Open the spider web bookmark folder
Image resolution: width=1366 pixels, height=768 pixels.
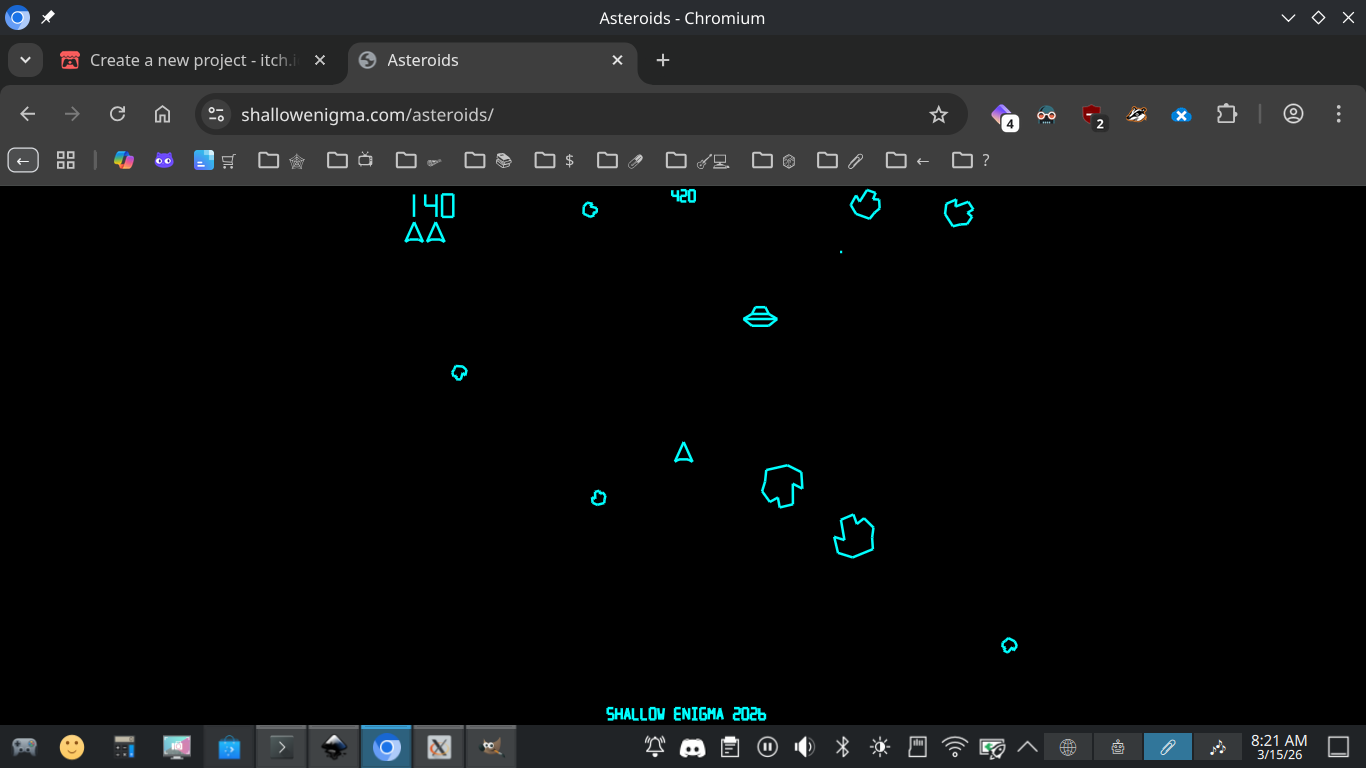click(282, 160)
